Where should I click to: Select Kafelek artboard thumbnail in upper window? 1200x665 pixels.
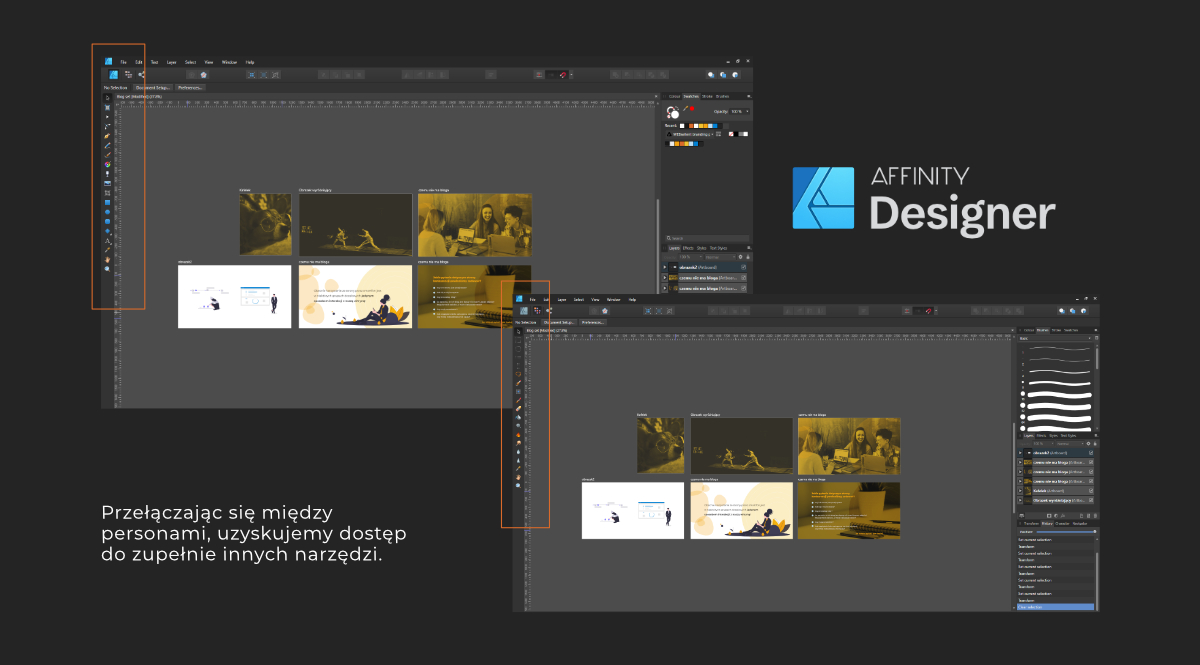point(266,224)
